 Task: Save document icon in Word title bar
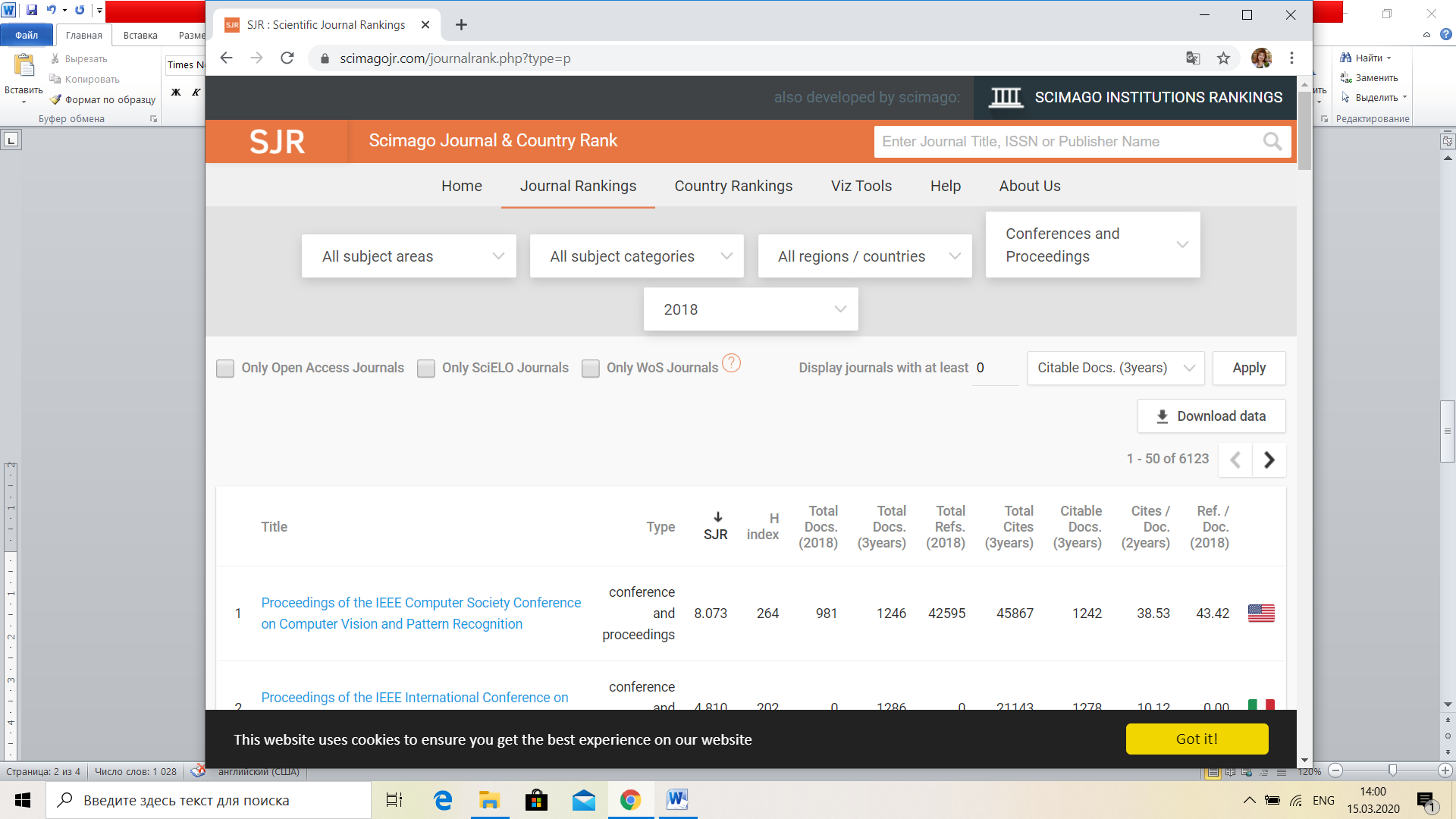click(x=32, y=11)
